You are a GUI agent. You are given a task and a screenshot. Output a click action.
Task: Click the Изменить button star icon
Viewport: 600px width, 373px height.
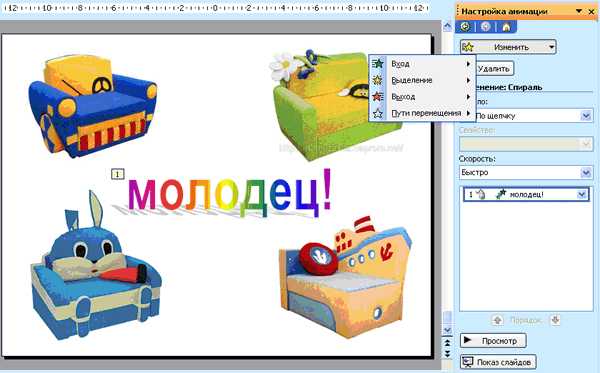pyautogui.click(x=468, y=47)
